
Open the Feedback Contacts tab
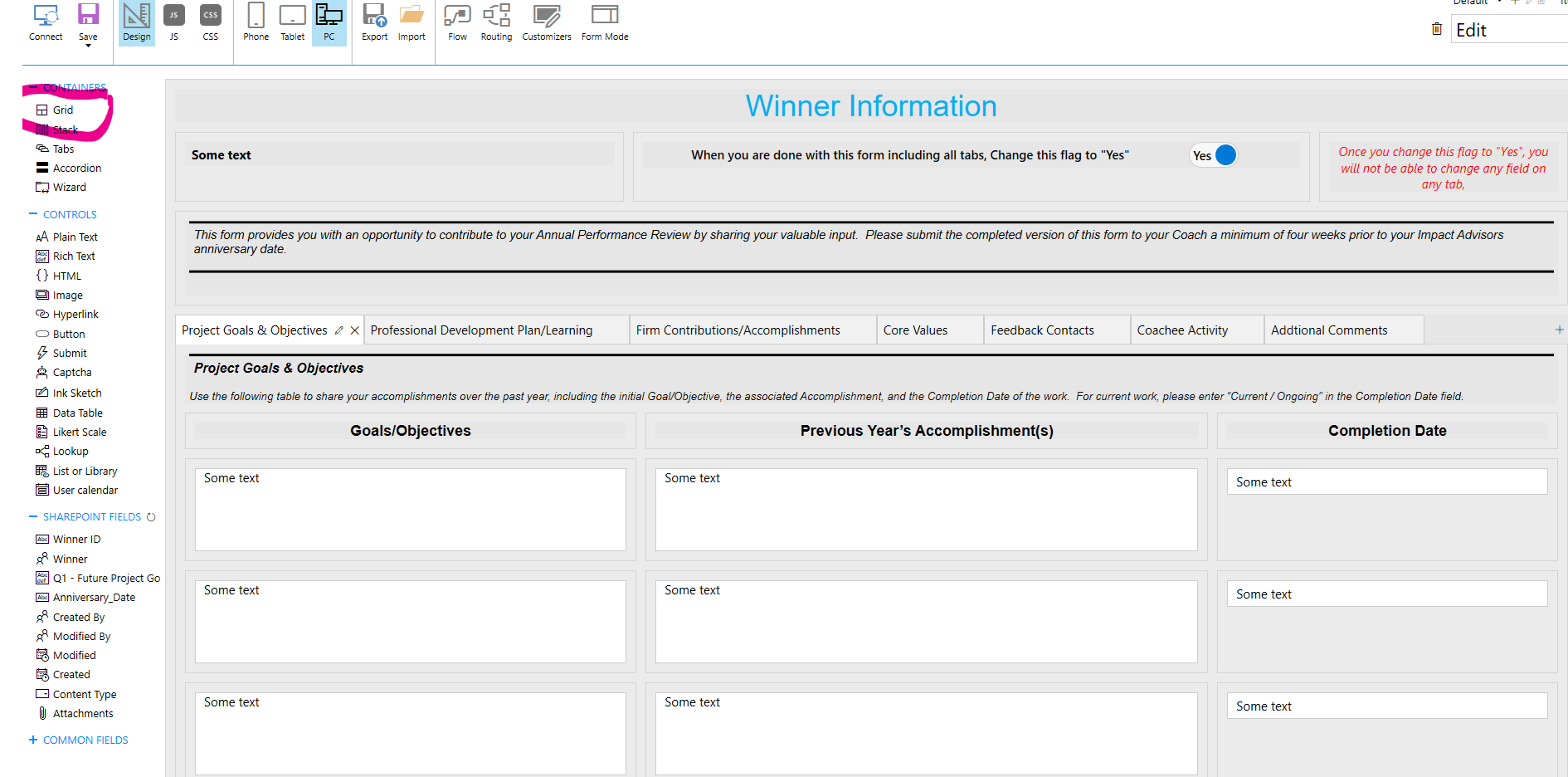(1042, 330)
